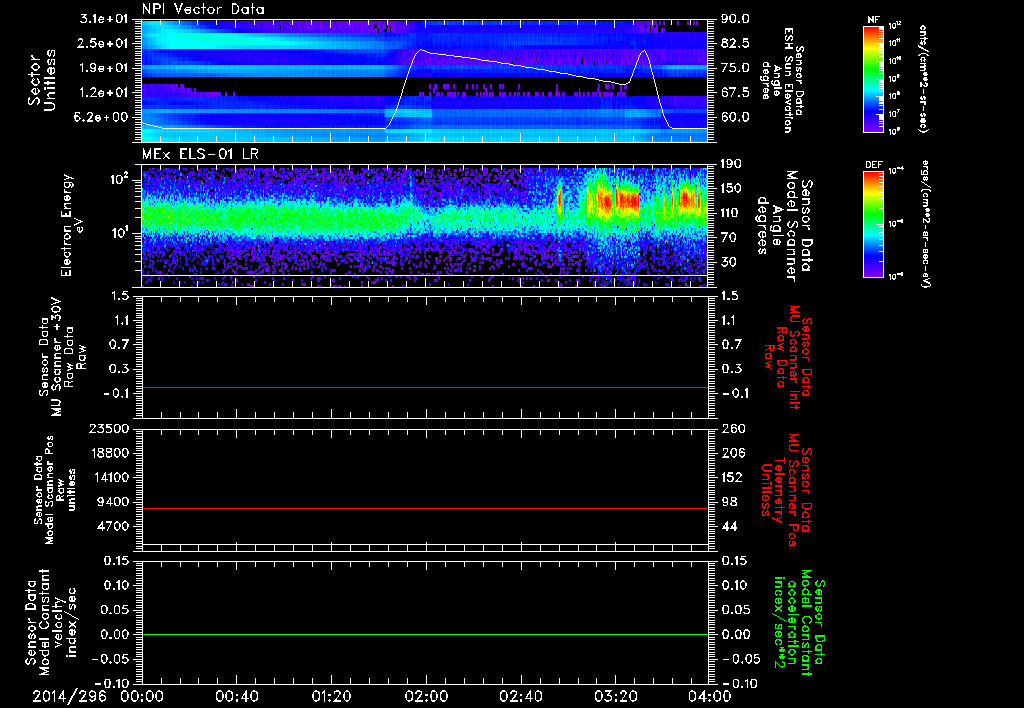
Task: Click the 82.5 sun elevation tick label
Action: coord(735,43)
